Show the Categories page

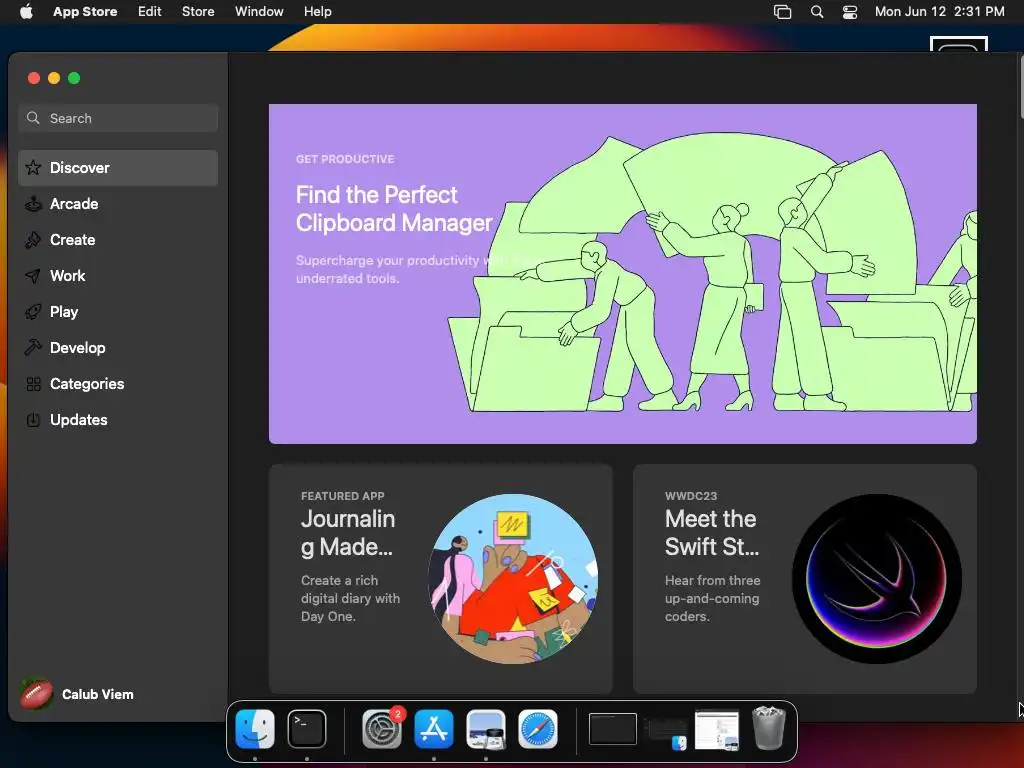(118, 384)
